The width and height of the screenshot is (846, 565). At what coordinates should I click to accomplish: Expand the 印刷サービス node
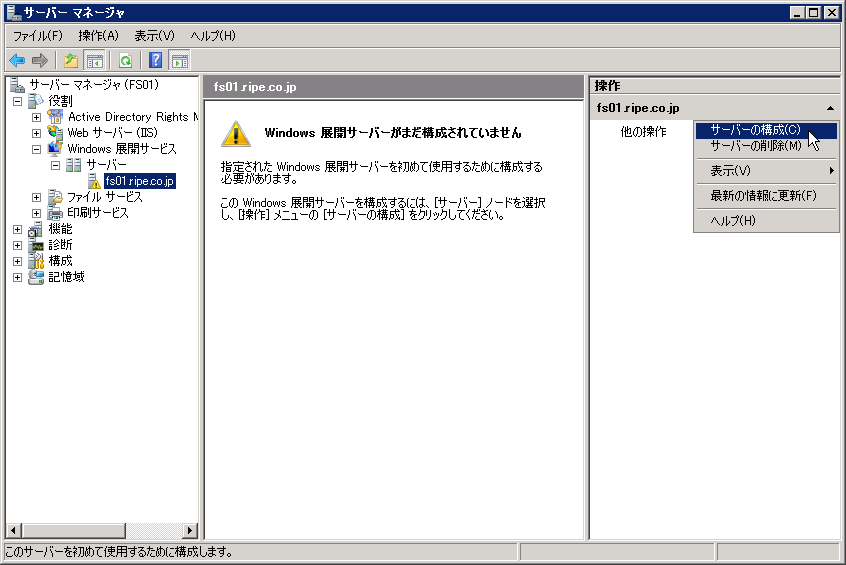36,213
